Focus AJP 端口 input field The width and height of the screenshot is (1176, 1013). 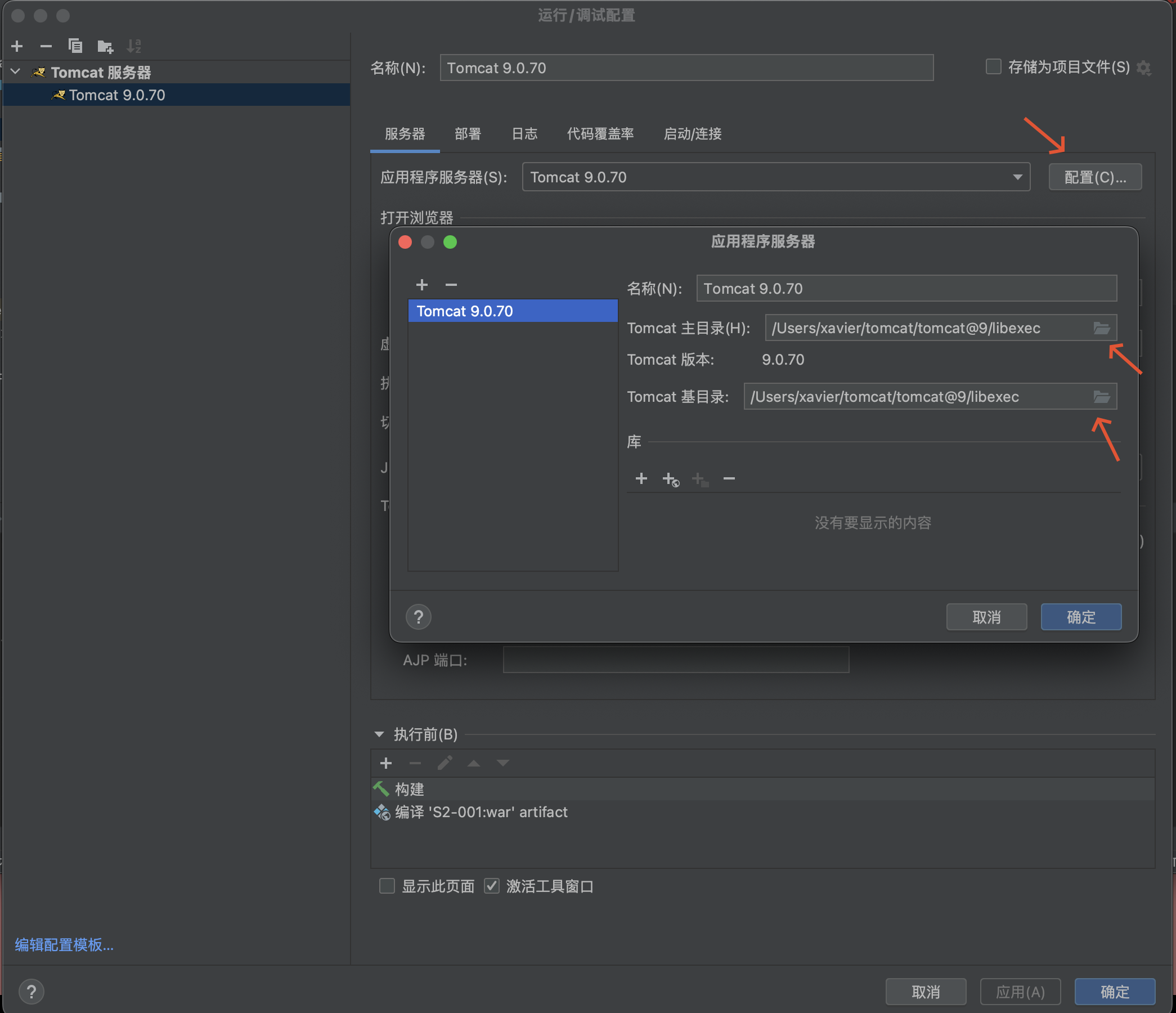pos(676,660)
